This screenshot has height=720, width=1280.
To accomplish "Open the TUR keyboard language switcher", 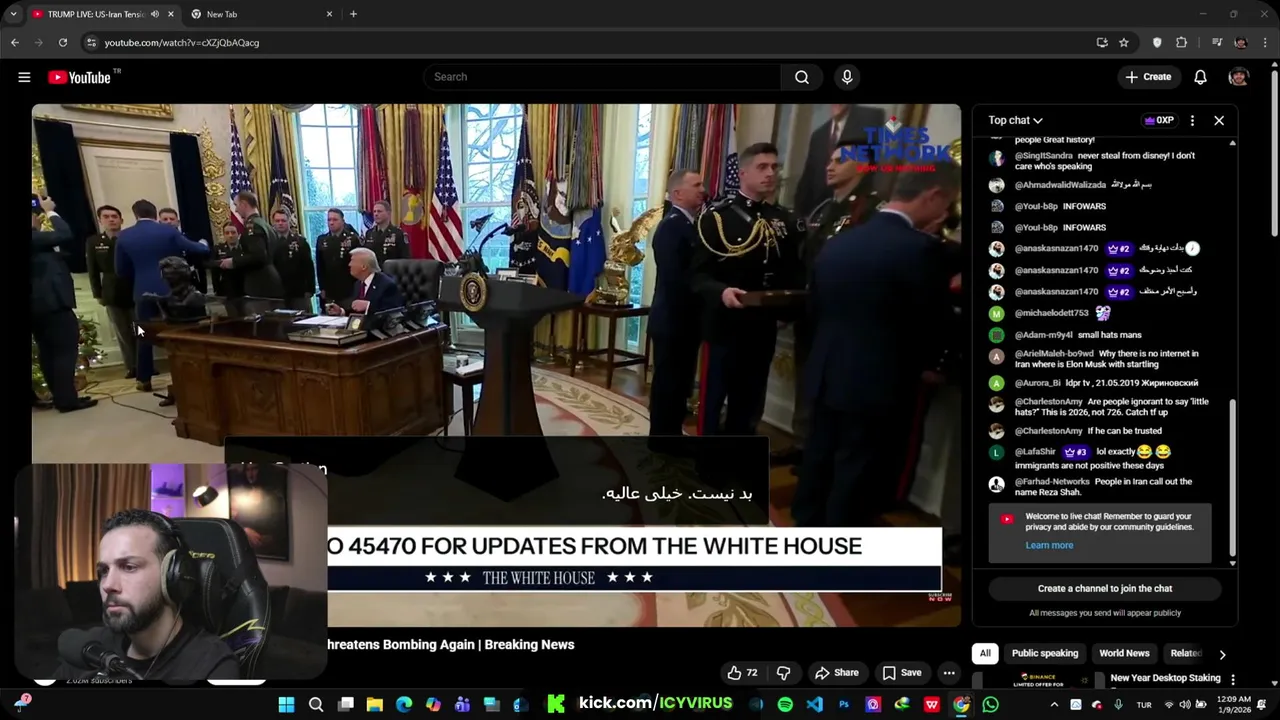I will pyautogui.click(x=1143, y=705).
